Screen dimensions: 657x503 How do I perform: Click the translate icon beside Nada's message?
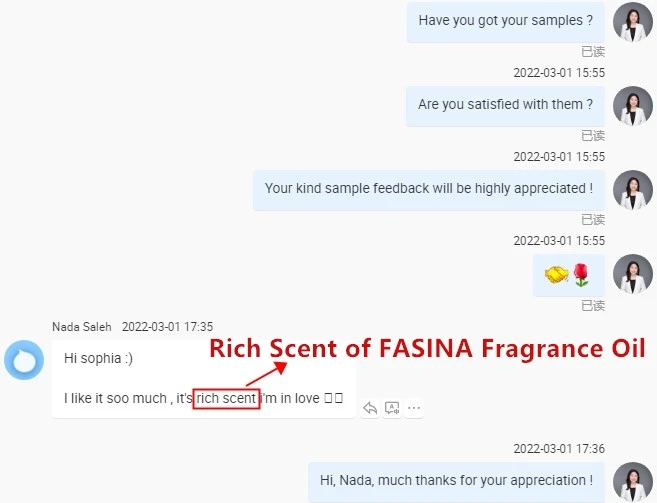(392, 407)
